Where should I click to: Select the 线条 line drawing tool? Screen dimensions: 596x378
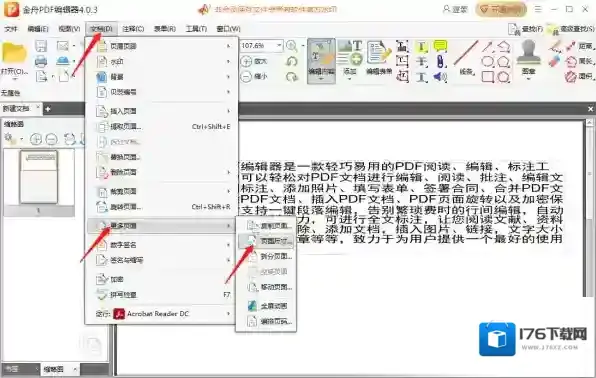(x=466, y=58)
